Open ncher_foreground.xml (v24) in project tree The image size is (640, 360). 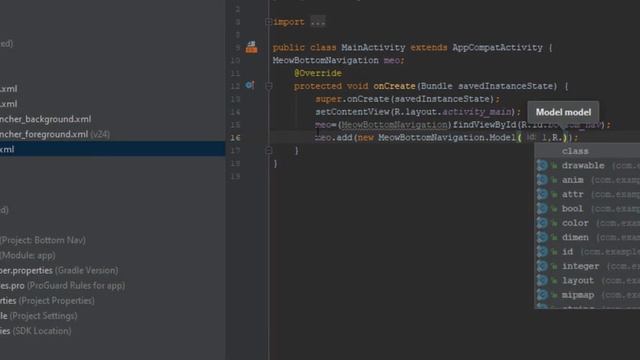(55, 134)
